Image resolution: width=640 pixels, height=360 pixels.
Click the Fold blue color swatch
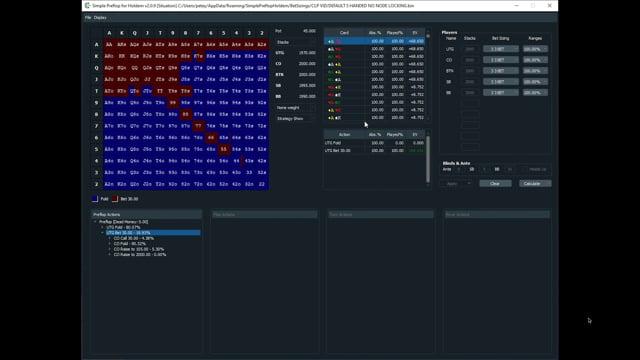(x=95, y=199)
